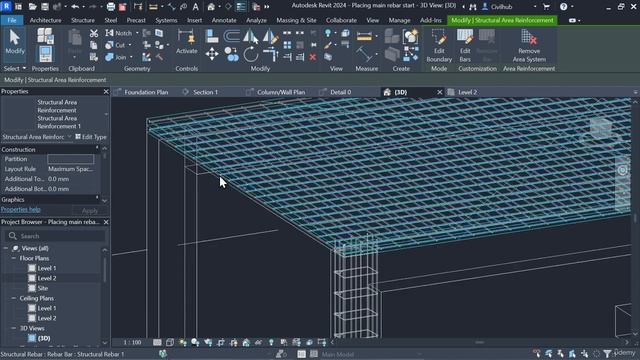The height and width of the screenshot is (360, 640).
Task: Select the Copy tool
Action: pyautogui.click(x=231, y=54)
